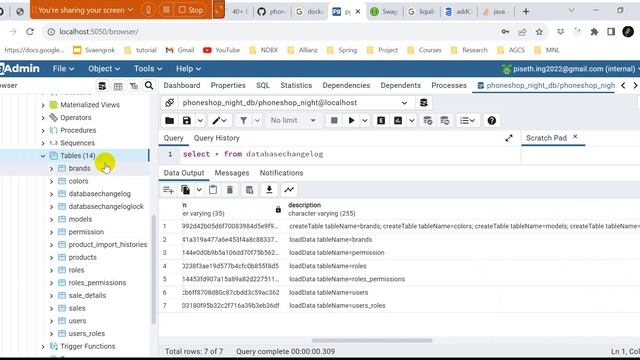This screenshot has height=360, width=640.
Task: Click new query tool database icon beside connection
Action: (x=424, y=103)
